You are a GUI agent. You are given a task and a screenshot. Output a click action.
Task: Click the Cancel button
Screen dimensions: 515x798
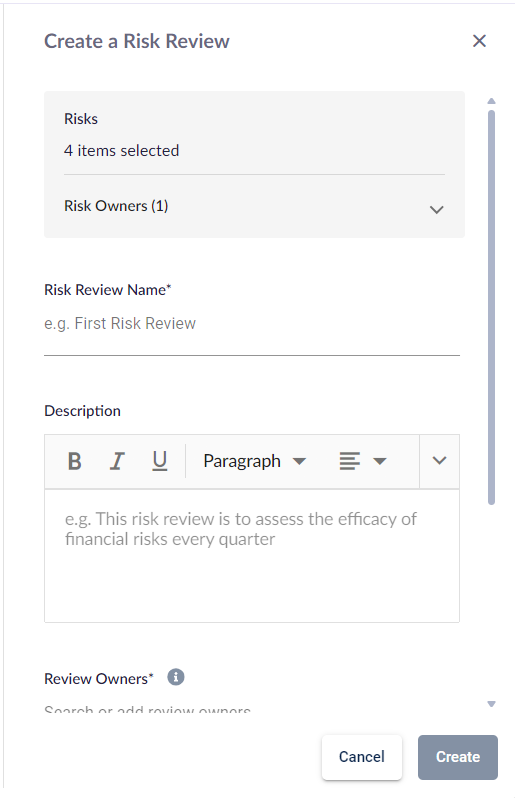point(362,757)
